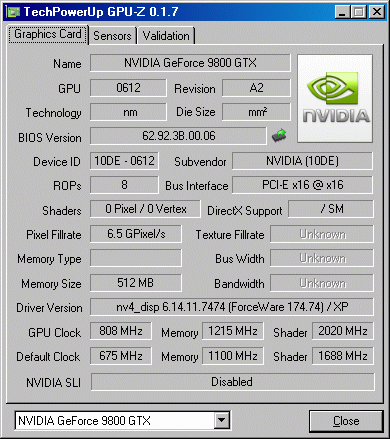Click the 'NVIDIA SLI' label
This screenshot has width=390, height=439.
54,383
